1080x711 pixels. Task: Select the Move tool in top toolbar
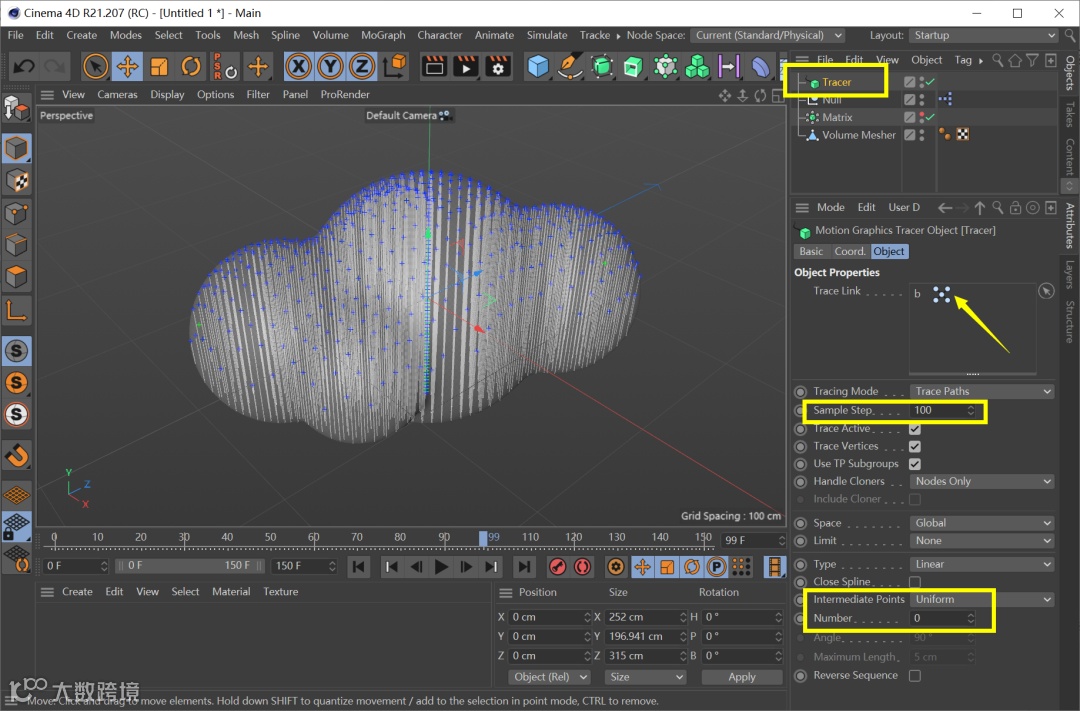[127, 67]
